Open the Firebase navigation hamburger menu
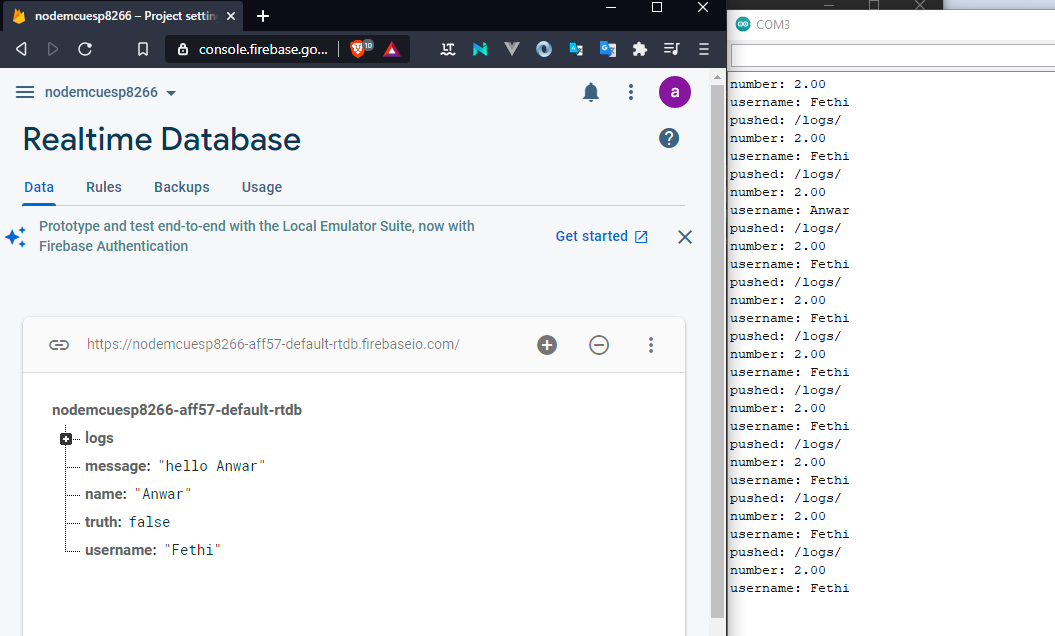Screen dimensions: 1055x636 25,92
